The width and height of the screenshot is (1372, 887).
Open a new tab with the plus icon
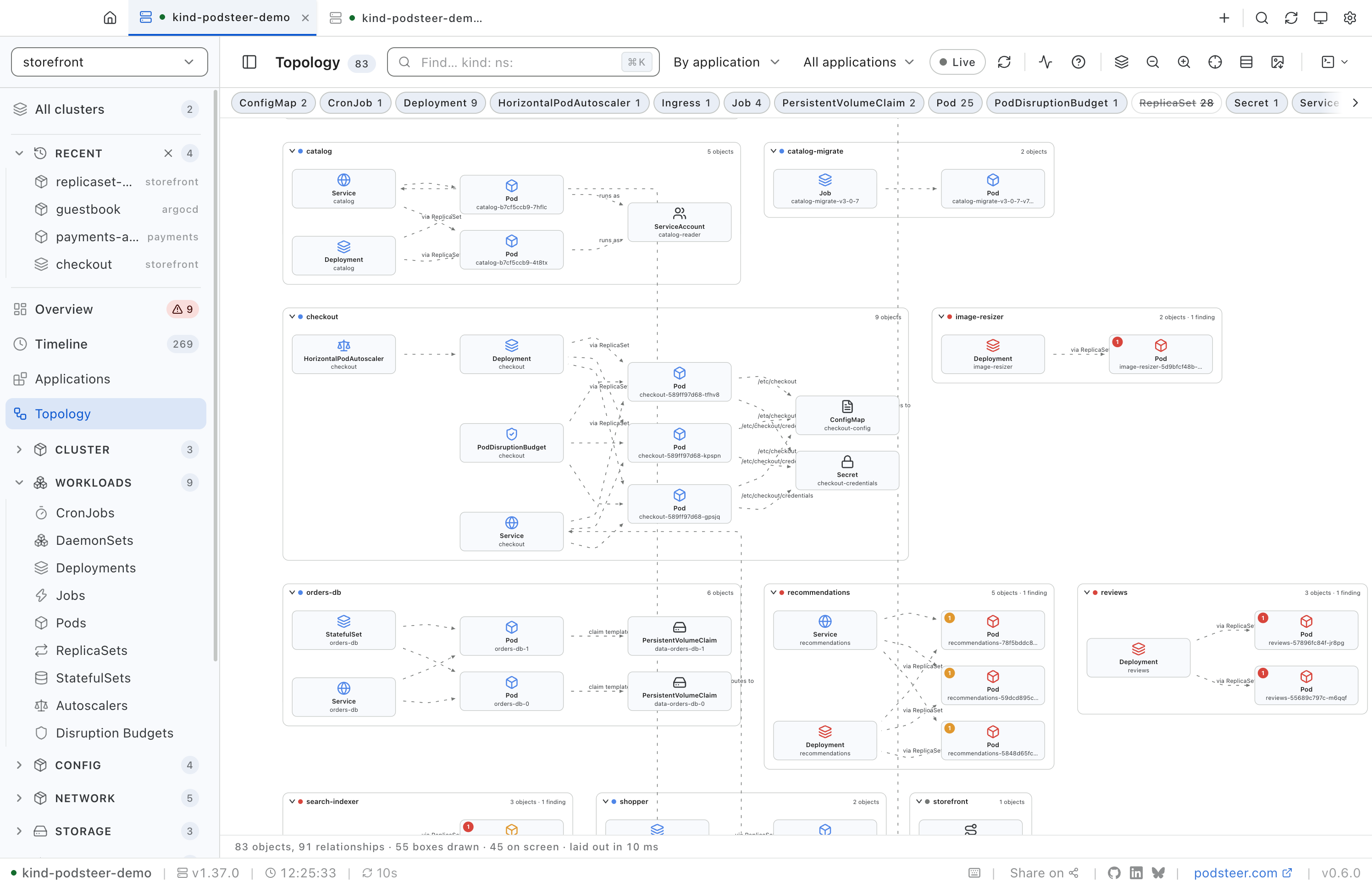[1224, 18]
